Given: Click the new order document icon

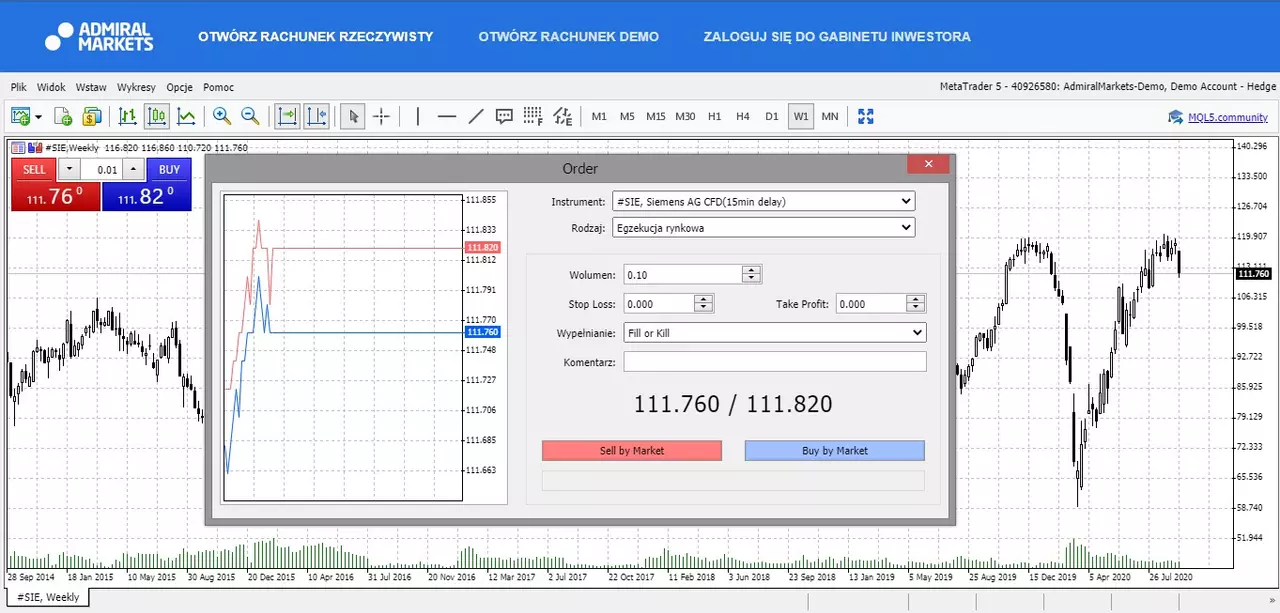Looking at the screenshot, I should coord(63,116).
